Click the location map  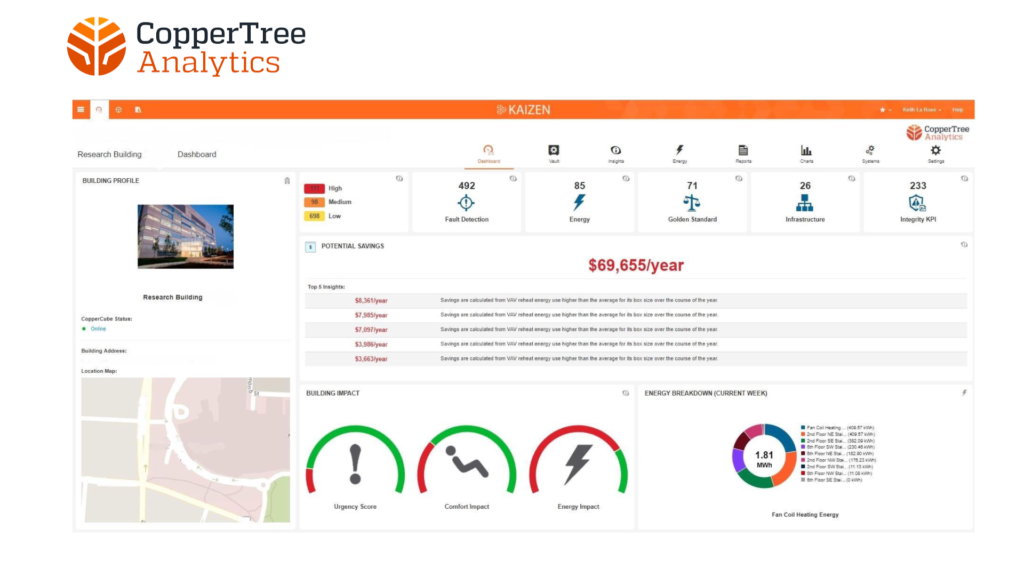coord(185,449)
